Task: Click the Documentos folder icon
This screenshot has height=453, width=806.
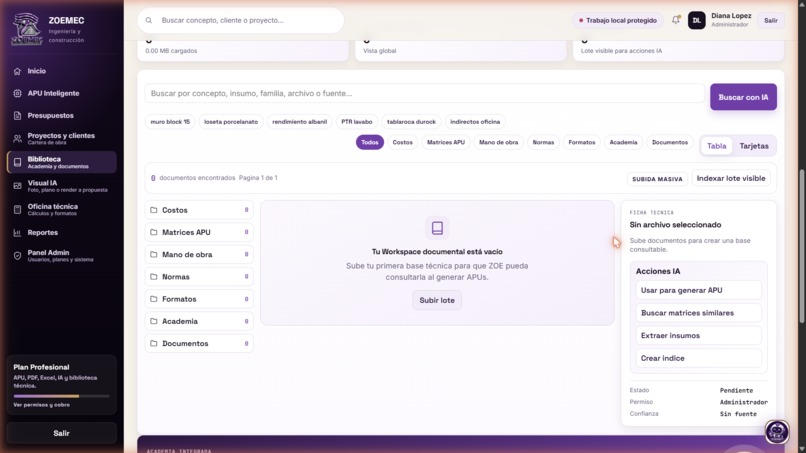Action: tap(154, 343)
